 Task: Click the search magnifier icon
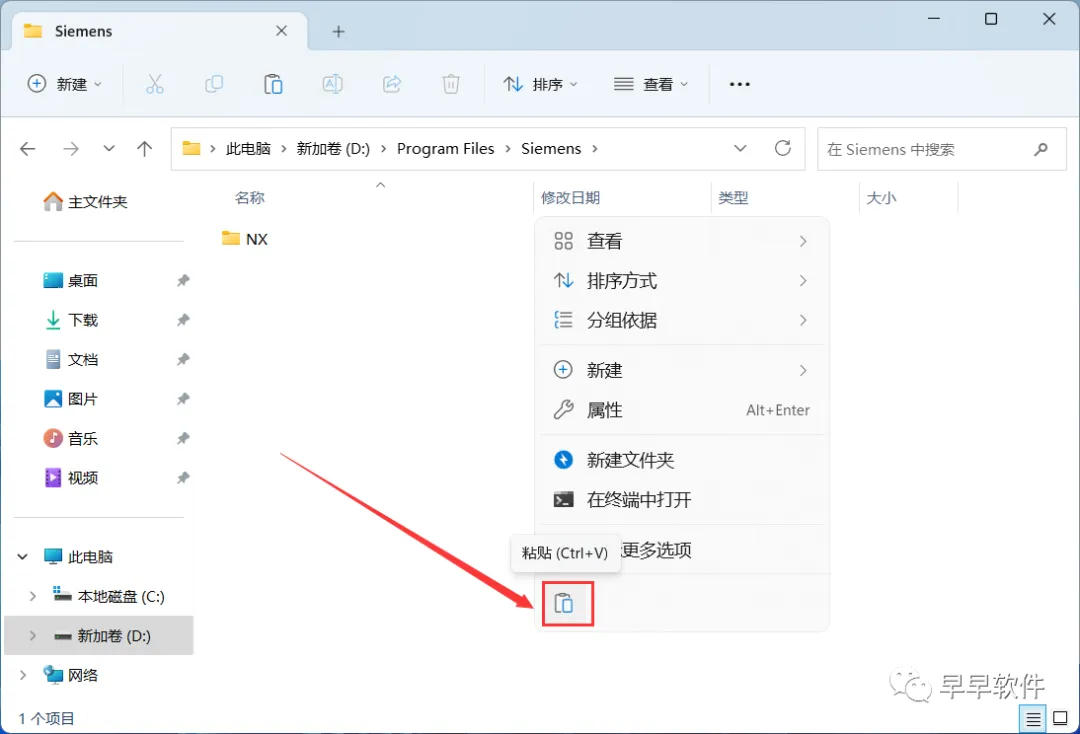pos(1041,149)
